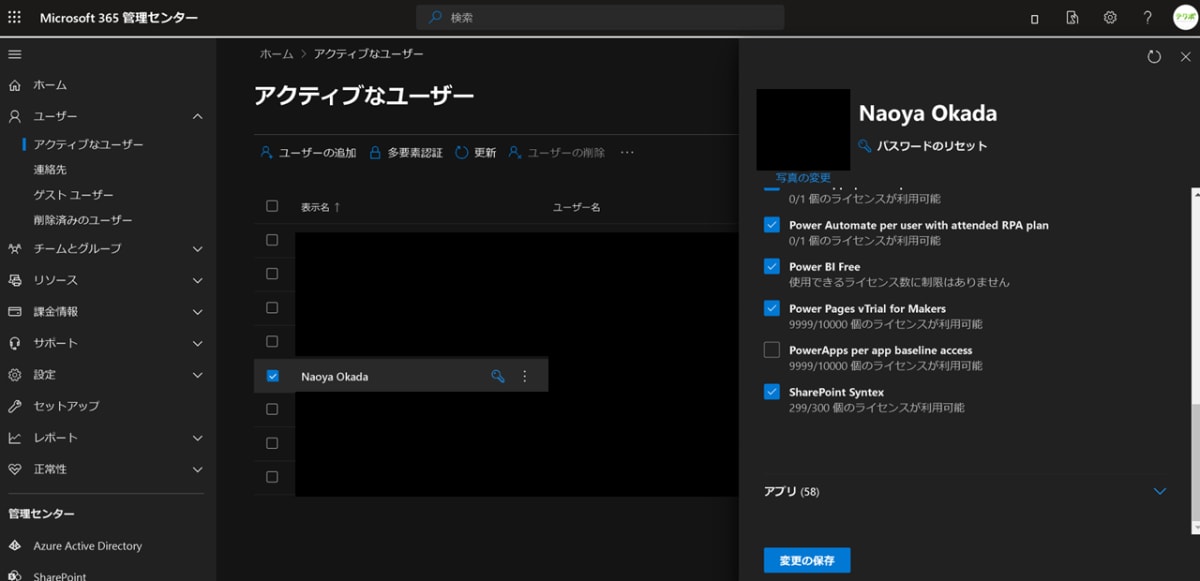The width and height of the screenshot is (1200, 581).
Task: Go to Home breadcrumb link
Action: [277, 54]
